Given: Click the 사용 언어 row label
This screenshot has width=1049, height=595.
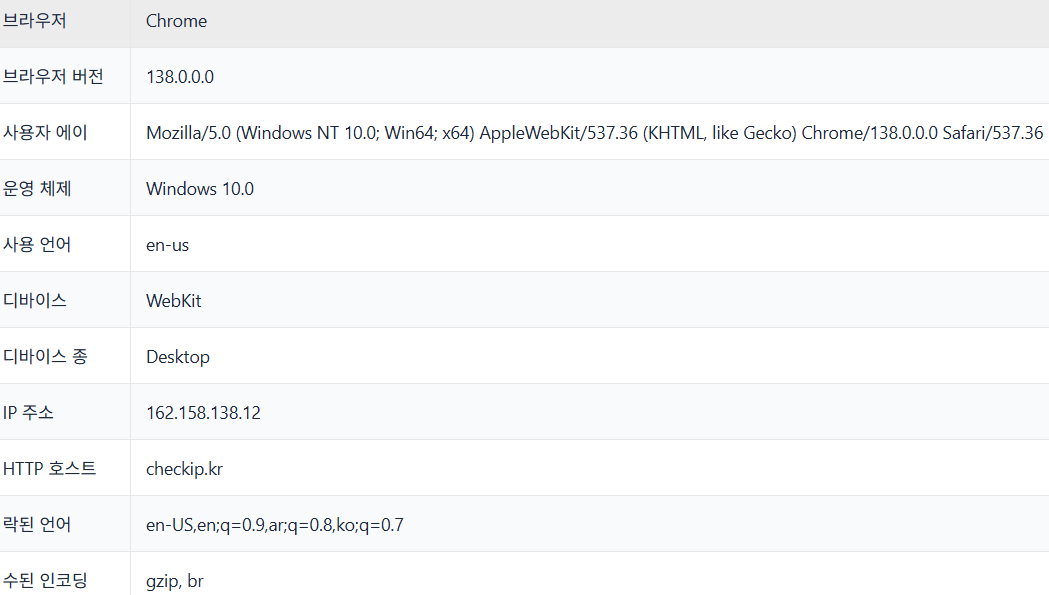Looking at the screenshot, I should [x=37, y=244].
